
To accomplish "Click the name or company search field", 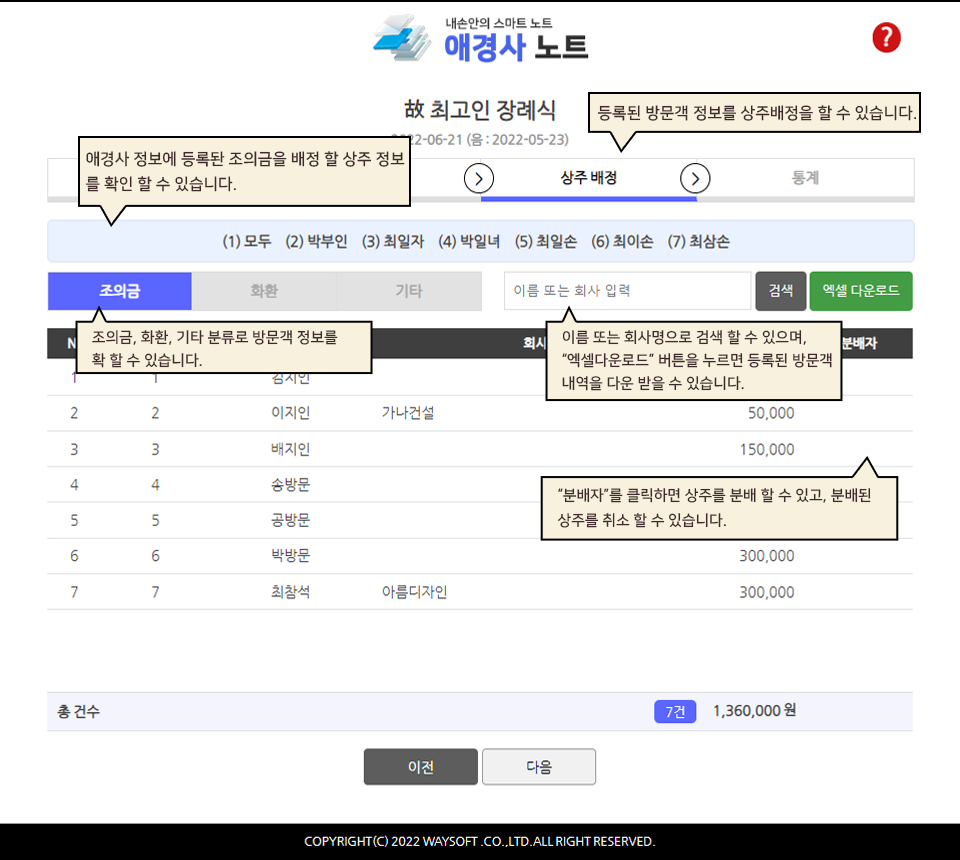I will (x=627, y=291).
